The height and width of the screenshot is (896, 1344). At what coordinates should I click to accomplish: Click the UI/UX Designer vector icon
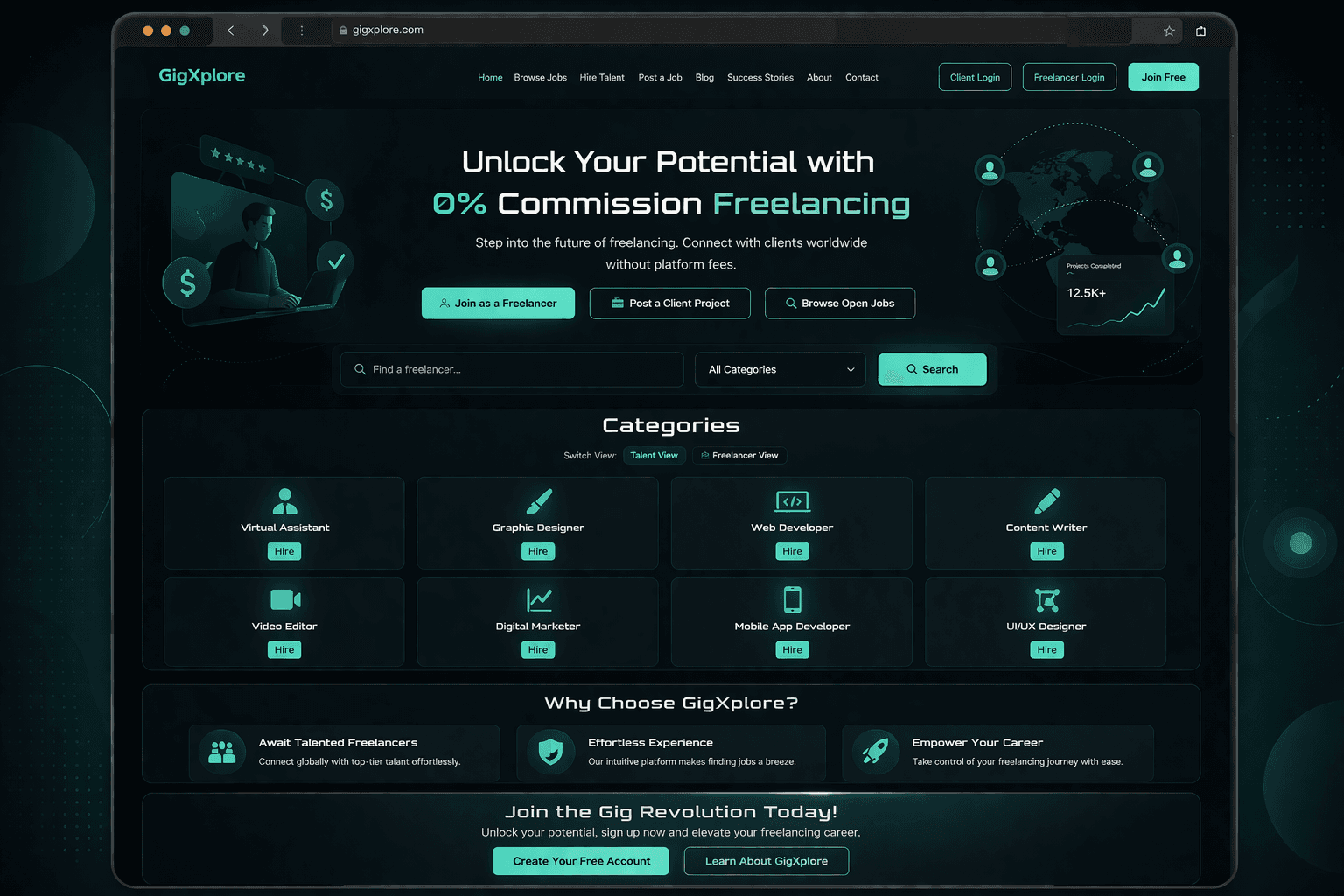(x=1046, y=599)
